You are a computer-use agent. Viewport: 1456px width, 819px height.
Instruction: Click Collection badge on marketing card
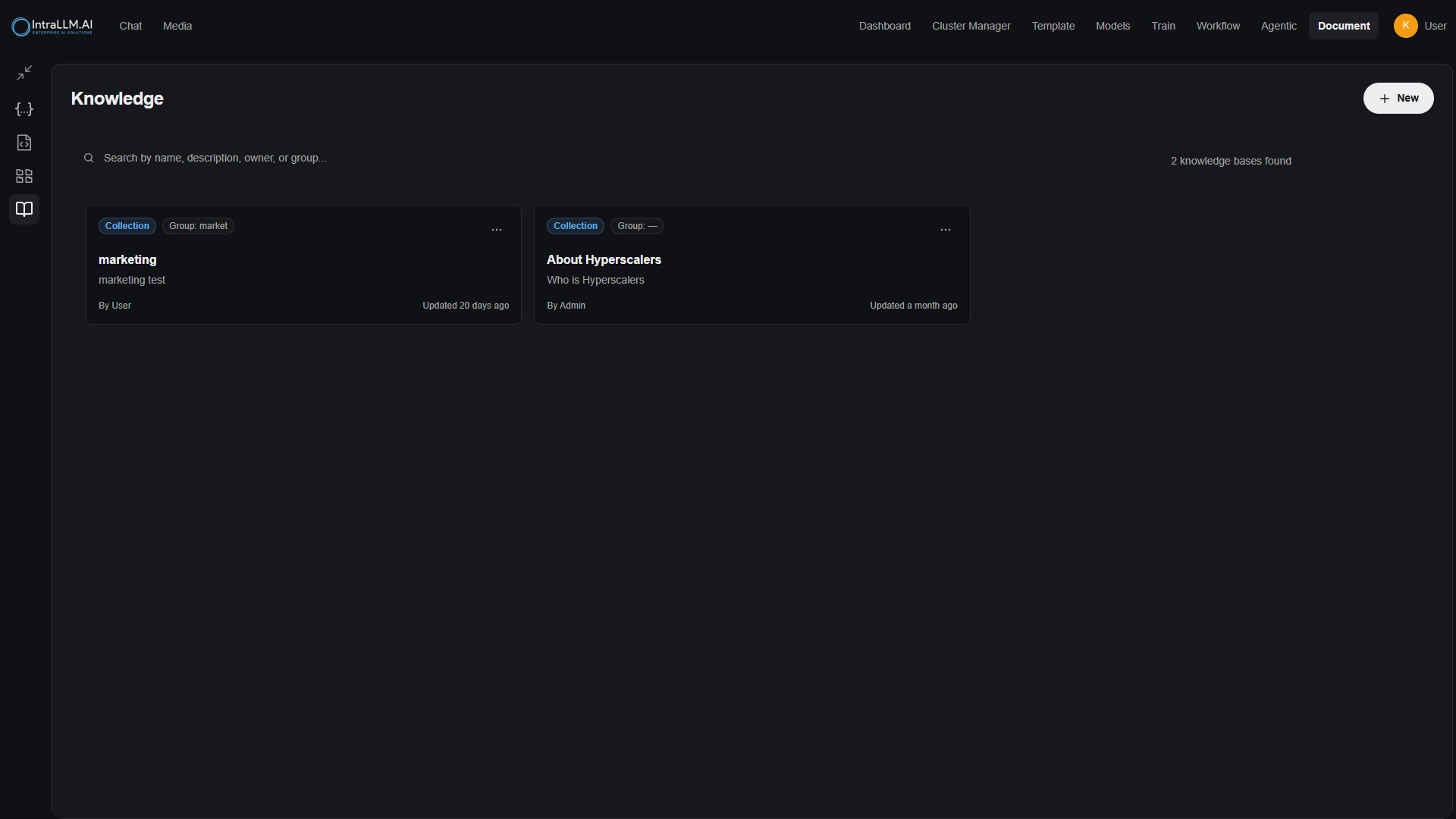(x=127, y=226)
